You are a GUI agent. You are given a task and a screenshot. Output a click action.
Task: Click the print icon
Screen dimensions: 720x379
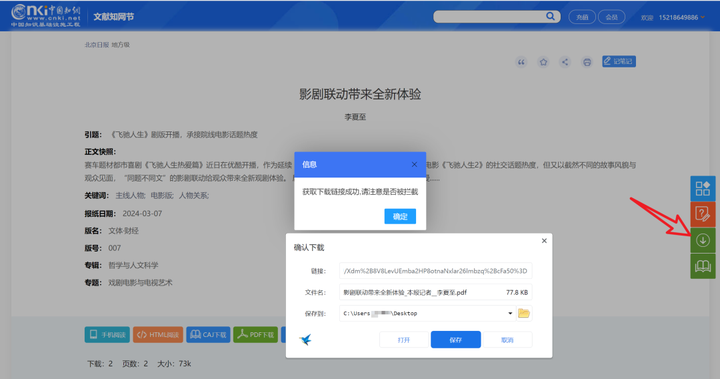tap(587, 62)
